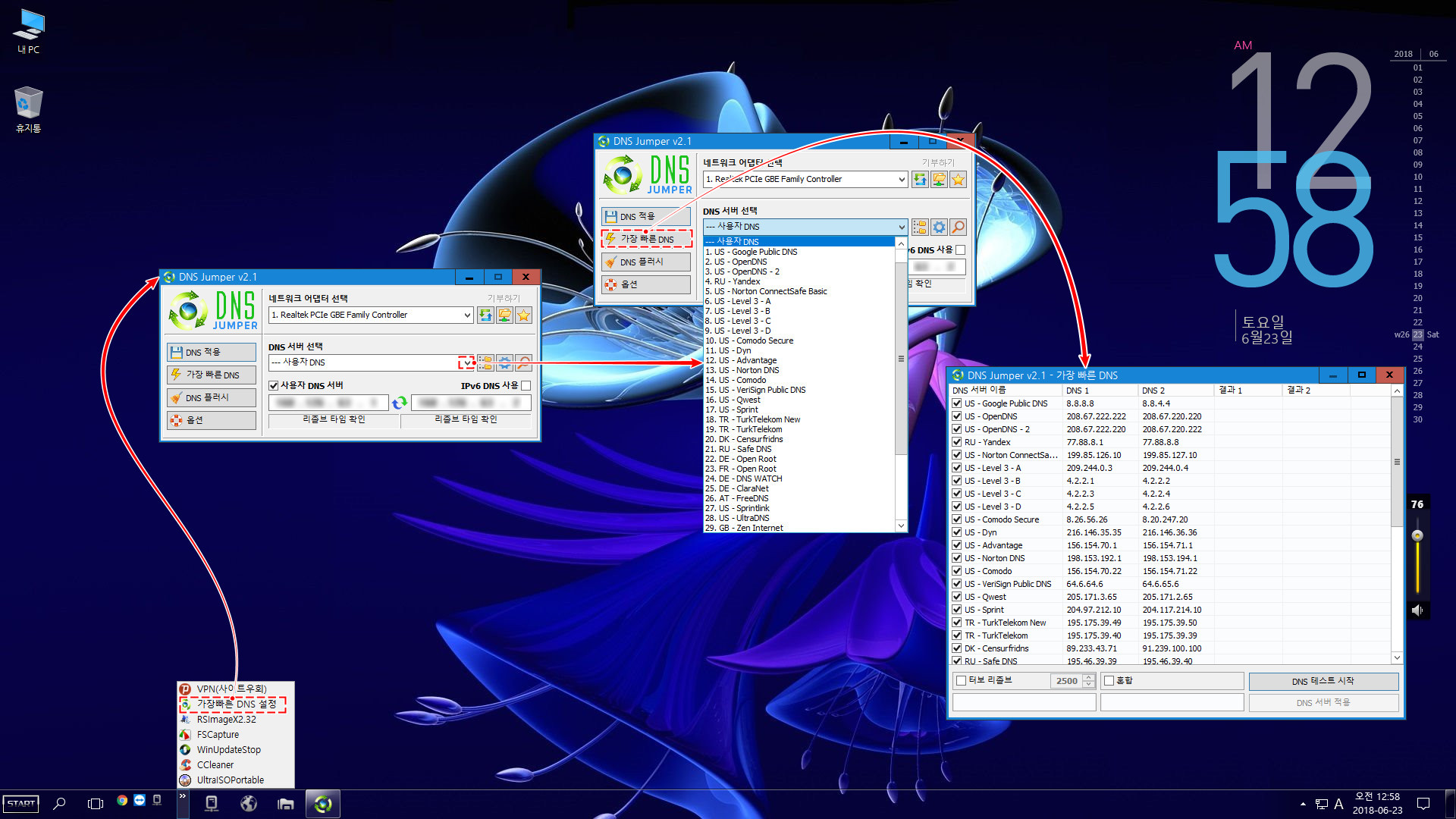Launch Chrome from the taskbar quick launch
The height and width of the screenshot is (819, 1456).
coord(122,800)
